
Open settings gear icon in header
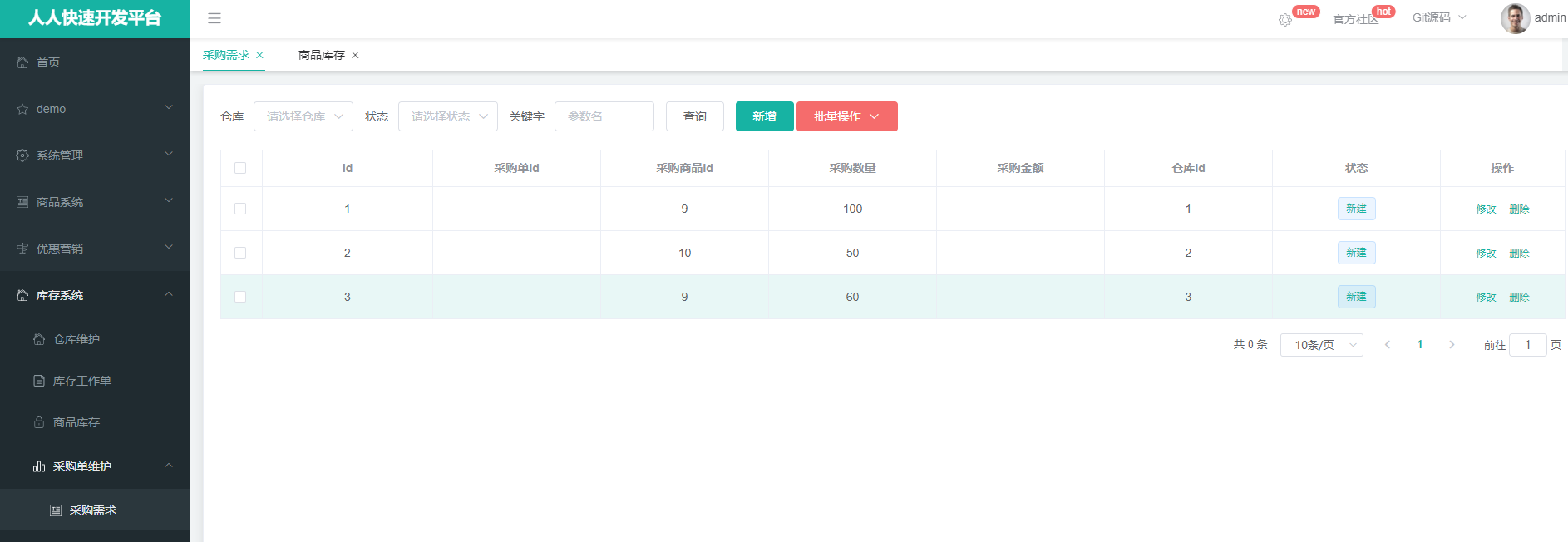tap(1285, 20)
